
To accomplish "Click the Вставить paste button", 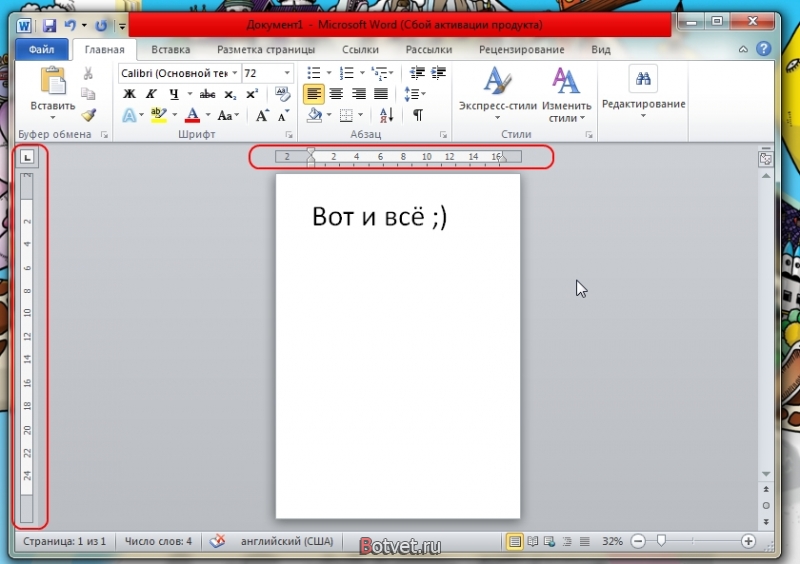I will click(53, 93).
